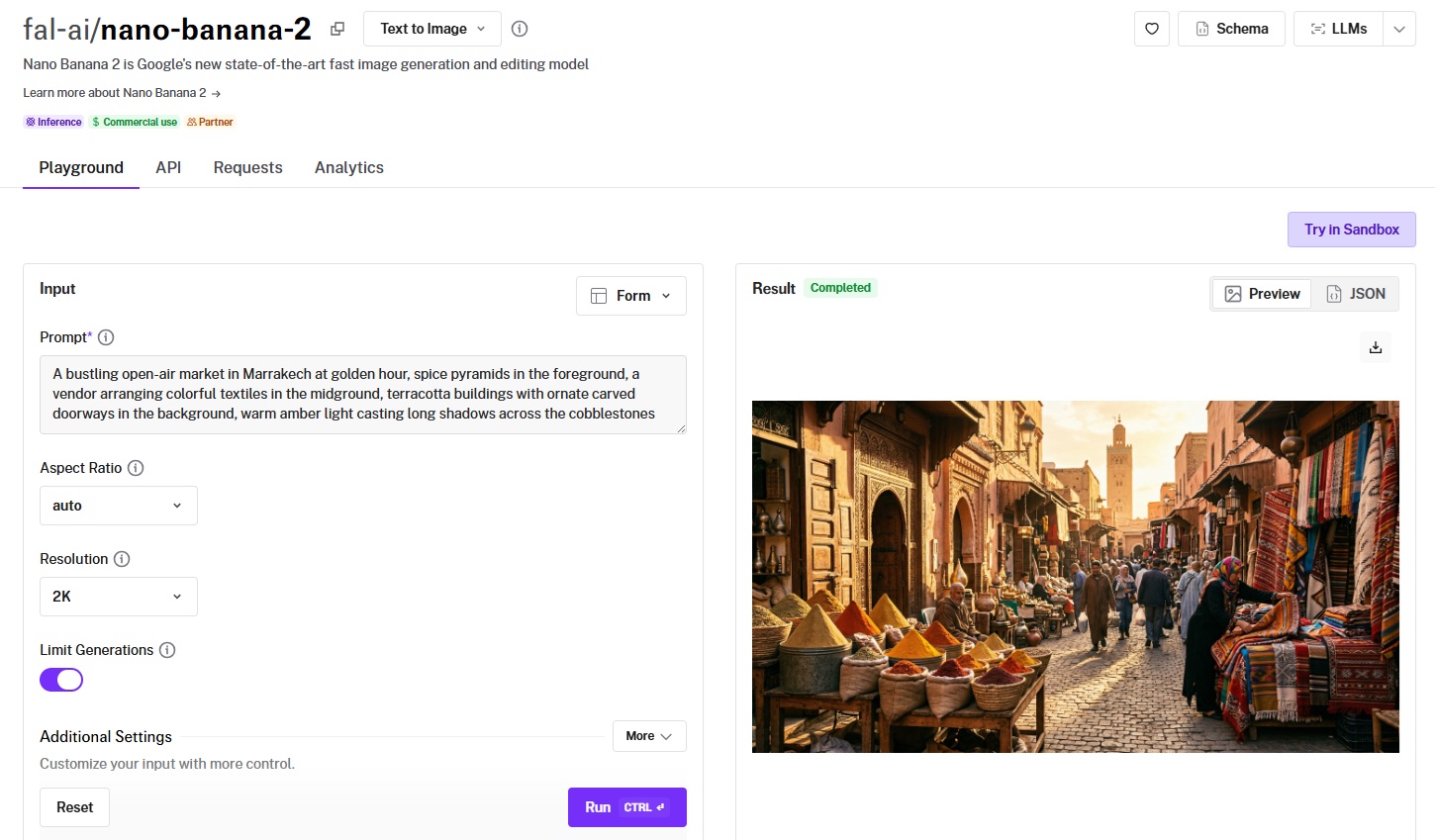1435x840 pixels.
Task: Copy the model name using the copy icon
Action: [x=337, y=29]
